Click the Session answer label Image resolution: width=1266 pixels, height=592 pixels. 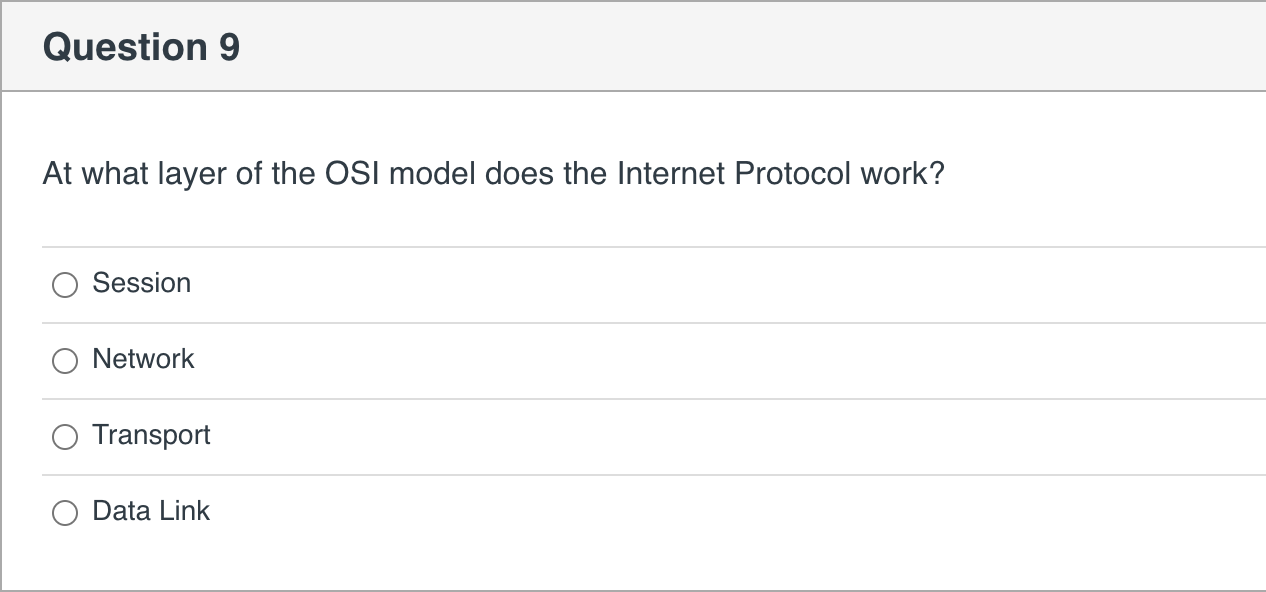tap(141, 283)
